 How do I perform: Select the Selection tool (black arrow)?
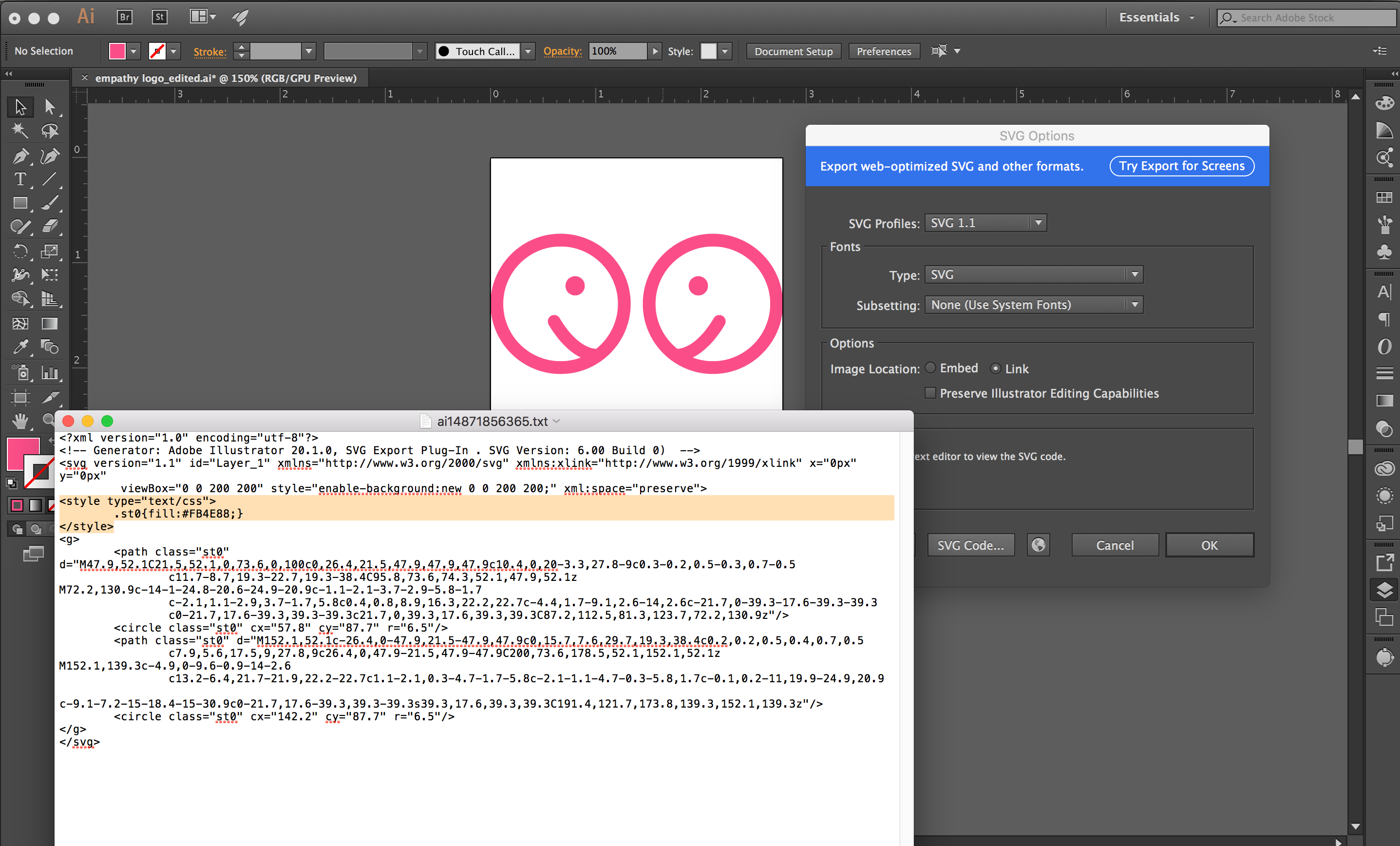click(x=20, y=107)
